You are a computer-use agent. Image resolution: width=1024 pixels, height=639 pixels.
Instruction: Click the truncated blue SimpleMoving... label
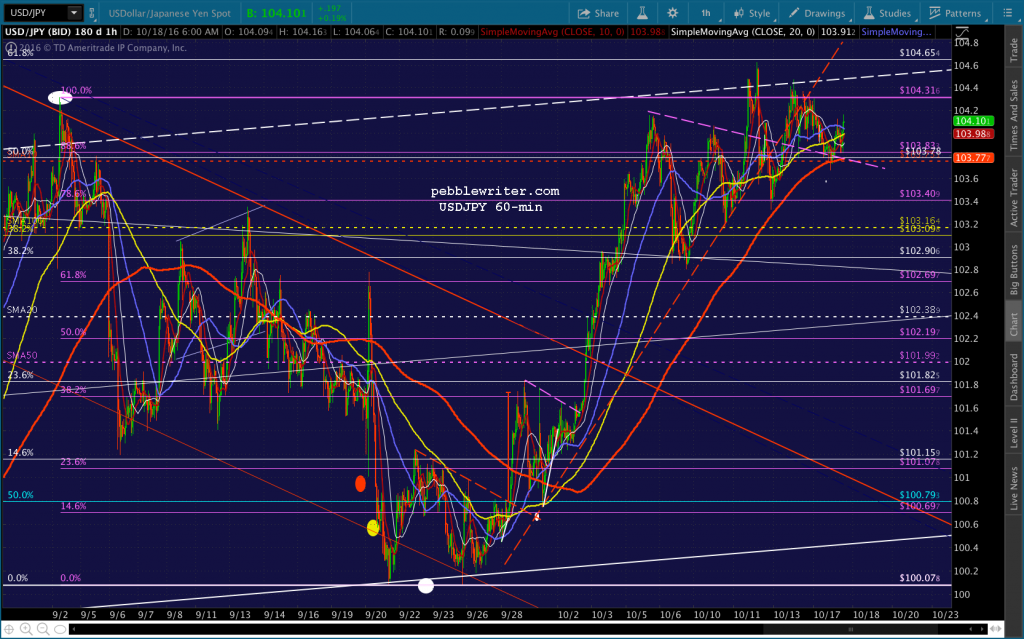(x=896, y=31)
